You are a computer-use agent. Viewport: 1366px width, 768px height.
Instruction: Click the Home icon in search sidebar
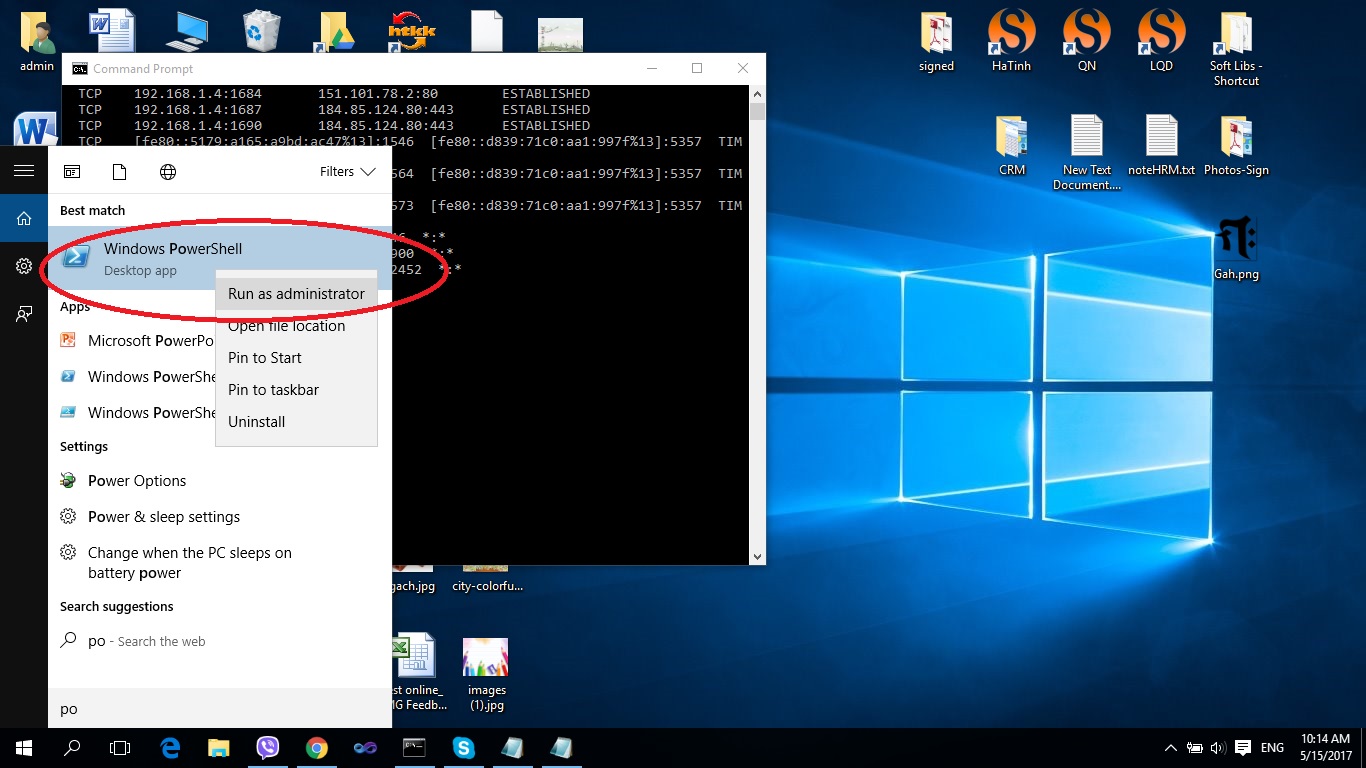point(24,219)
